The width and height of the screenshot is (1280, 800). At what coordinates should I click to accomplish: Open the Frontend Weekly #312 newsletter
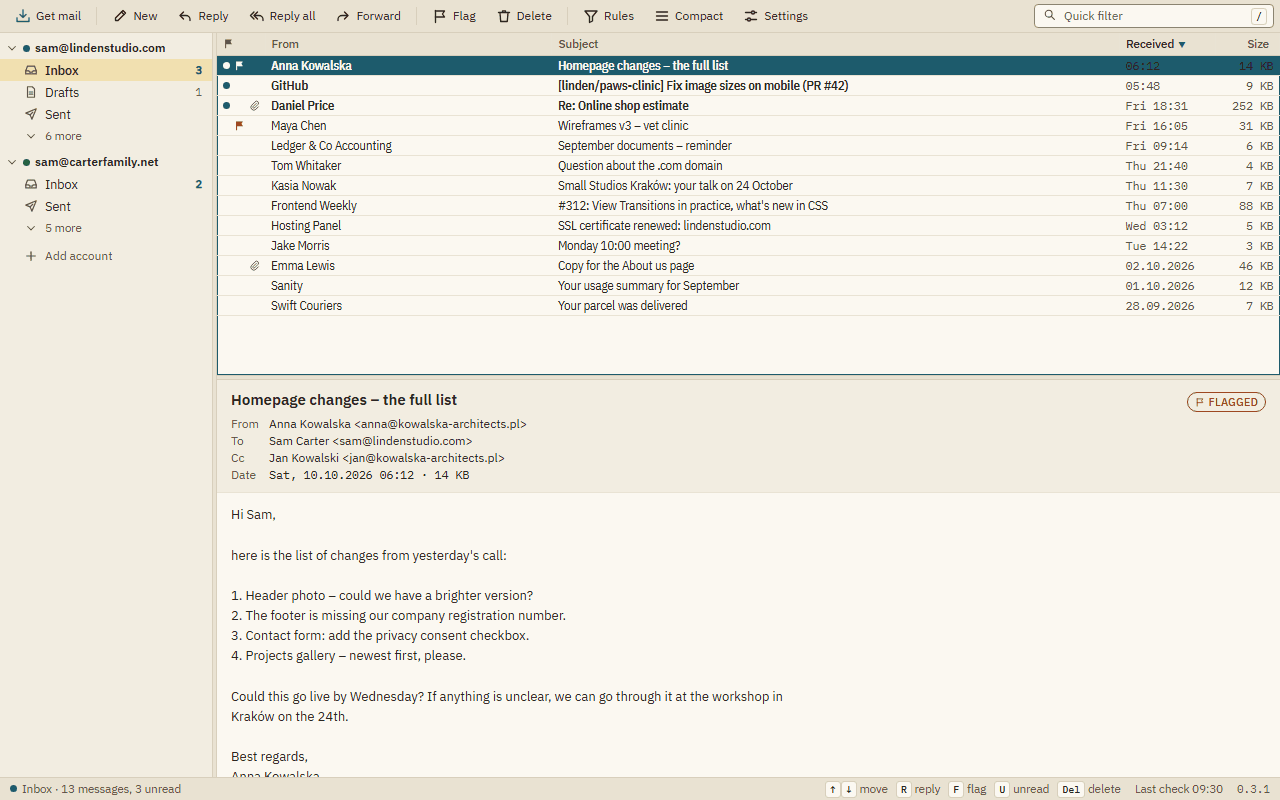click(748, 206)
